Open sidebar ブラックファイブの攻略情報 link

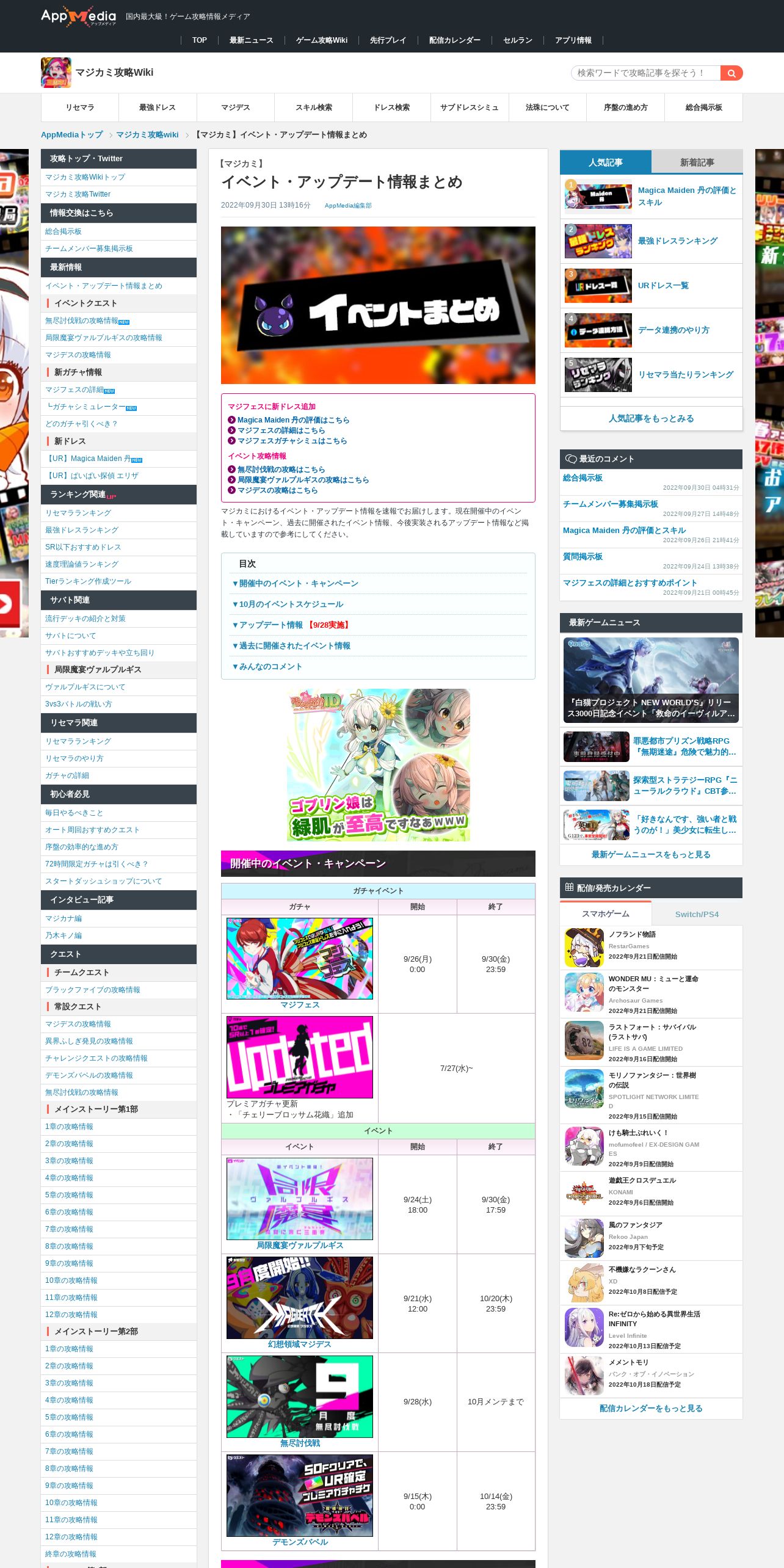pyautogui.click(x=93, y=990)
